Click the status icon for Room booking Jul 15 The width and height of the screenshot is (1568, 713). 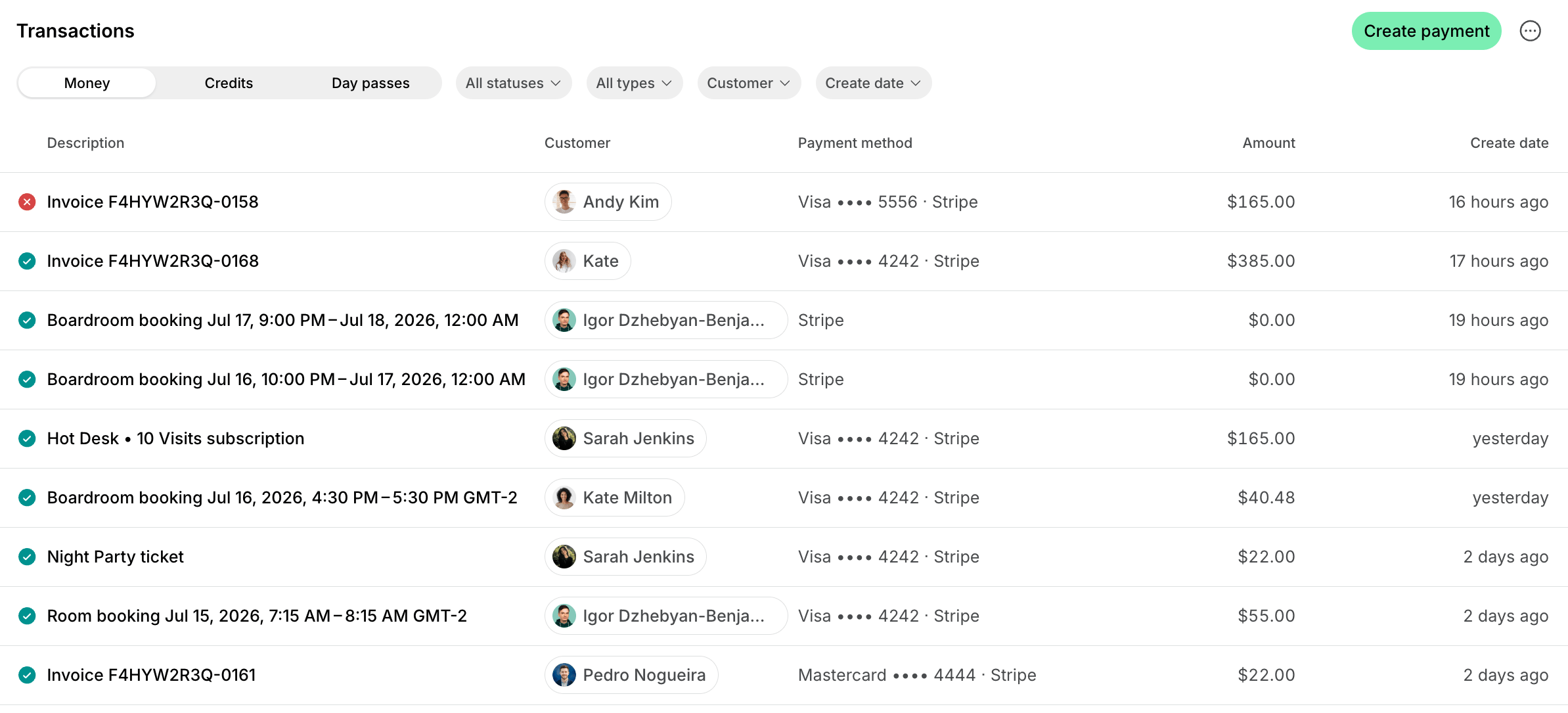coord(27,616)
